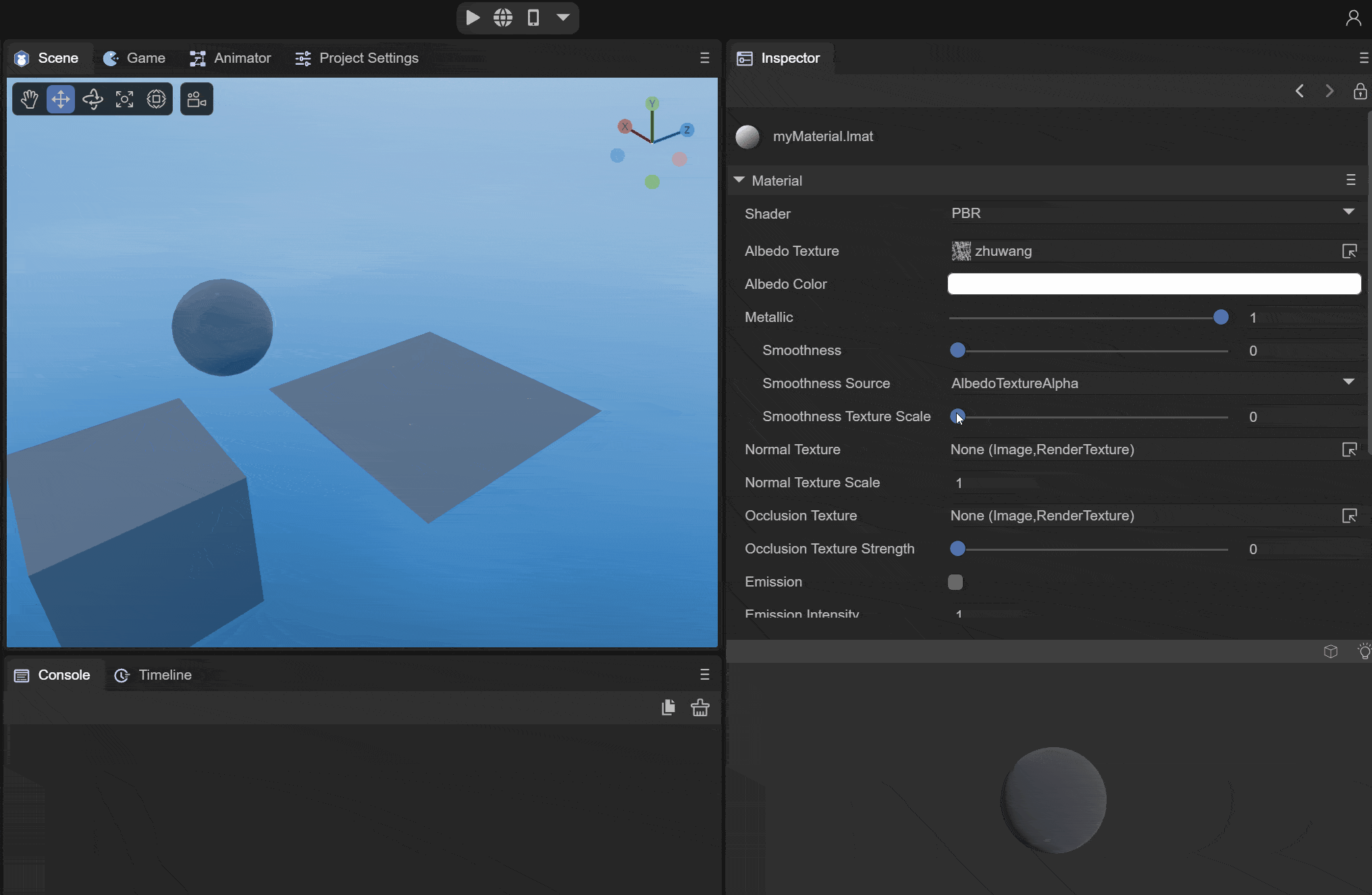Click the camera settings icon in scene
This screenshot has height=895, width=1372.
click(x=196, y=99)
